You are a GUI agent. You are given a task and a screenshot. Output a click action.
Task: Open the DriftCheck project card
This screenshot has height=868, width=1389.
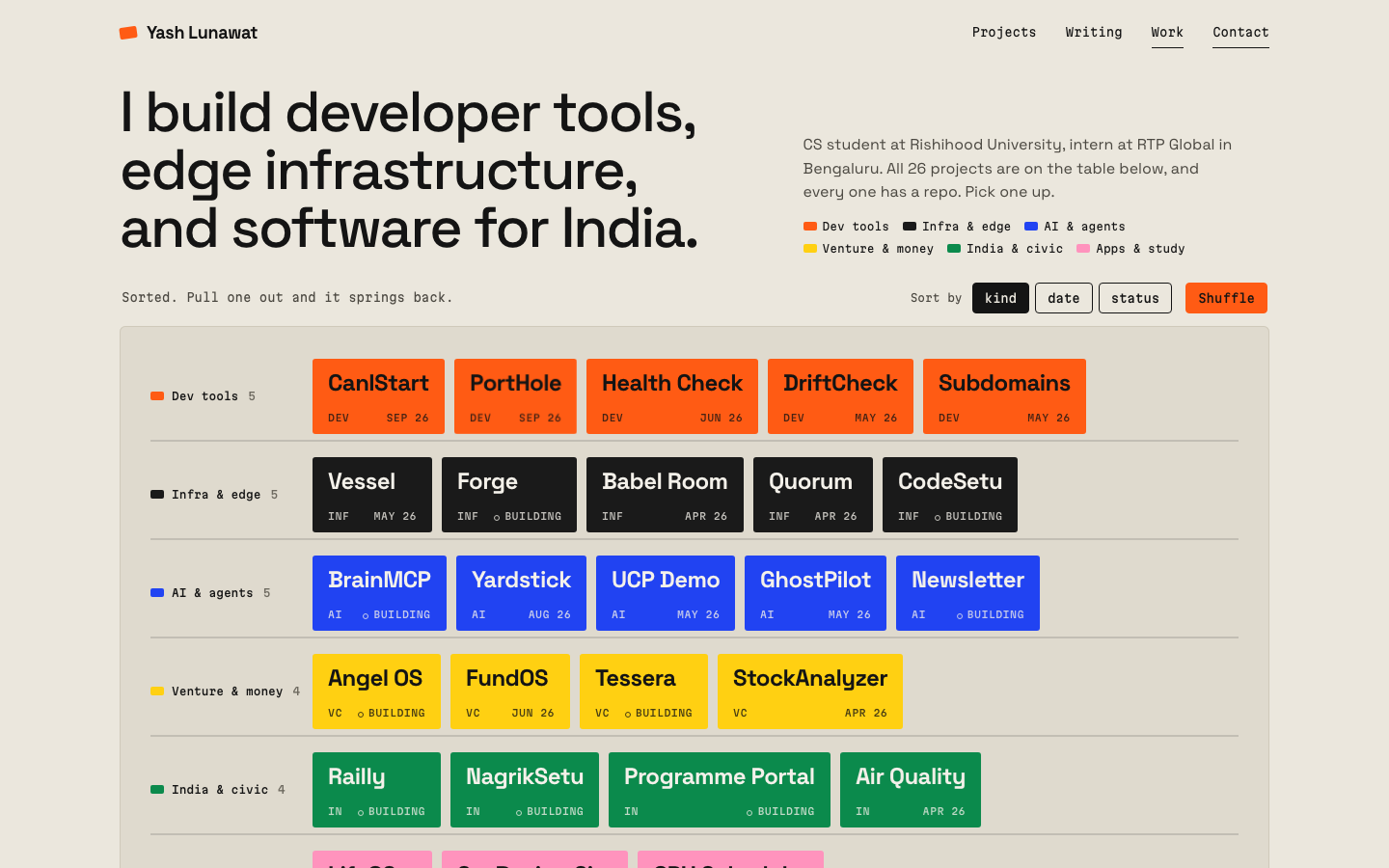pos(840,396)
